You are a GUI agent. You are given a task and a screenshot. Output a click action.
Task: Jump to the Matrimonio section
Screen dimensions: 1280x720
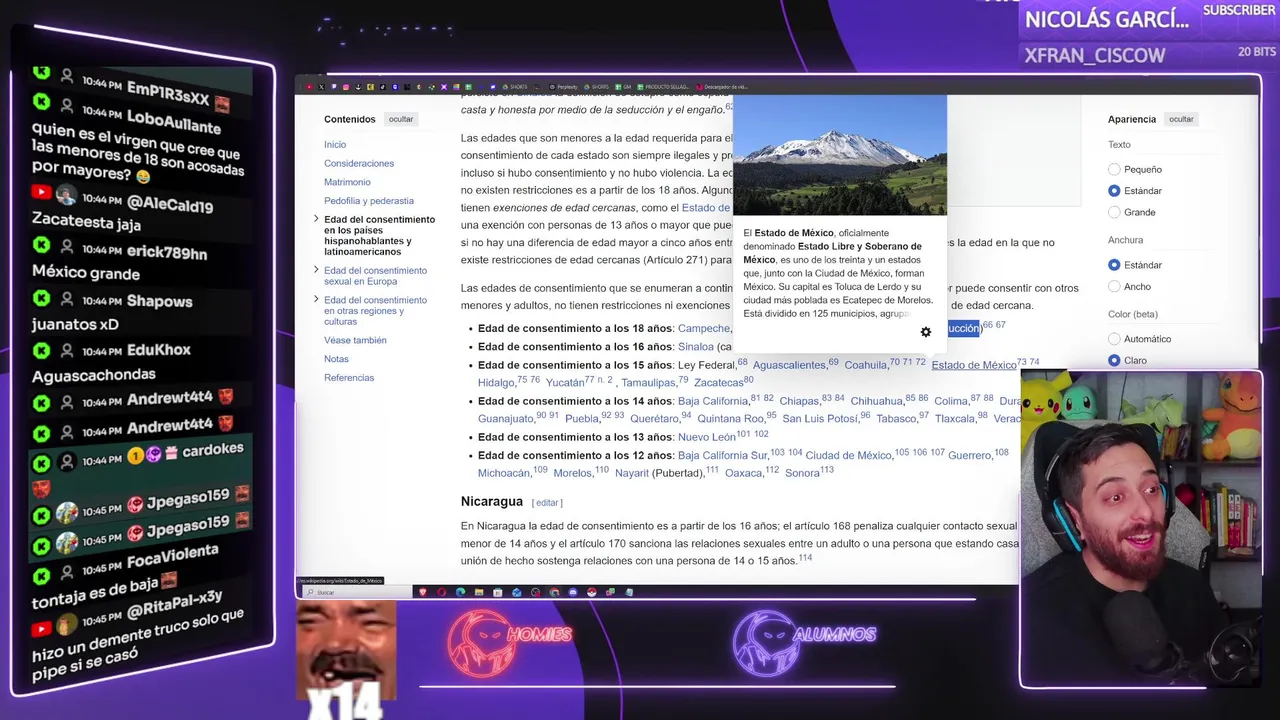pyautogui.click(x=347, y=182)
